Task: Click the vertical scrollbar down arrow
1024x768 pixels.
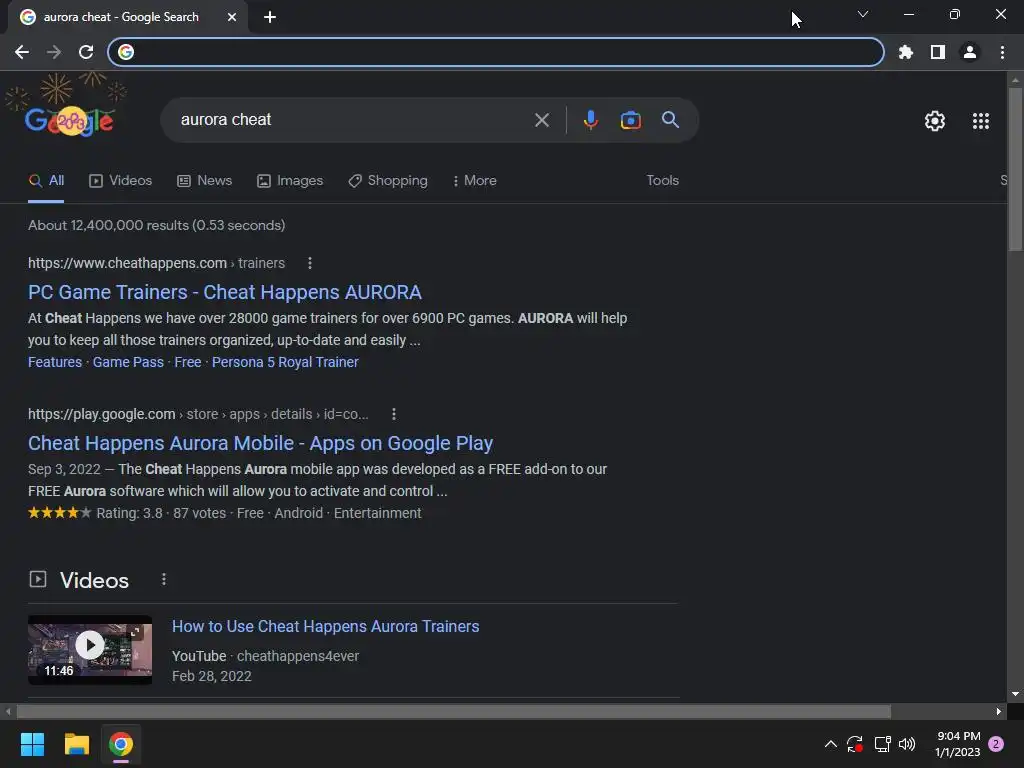Action: [1015, 694]
